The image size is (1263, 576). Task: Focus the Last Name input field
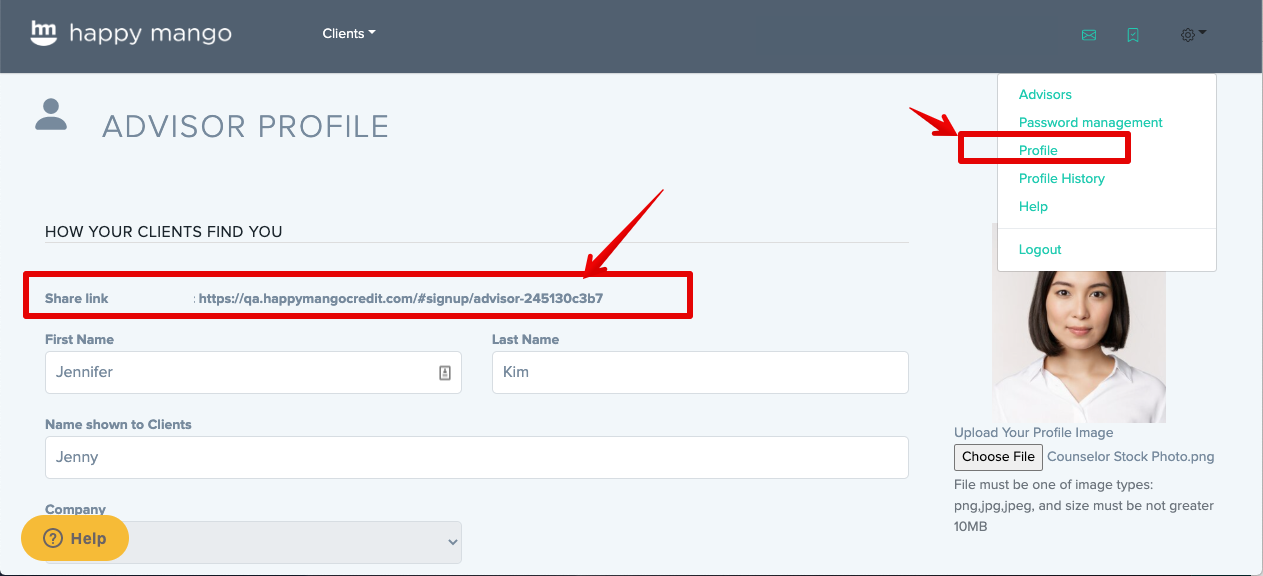(x=700, y=372)
